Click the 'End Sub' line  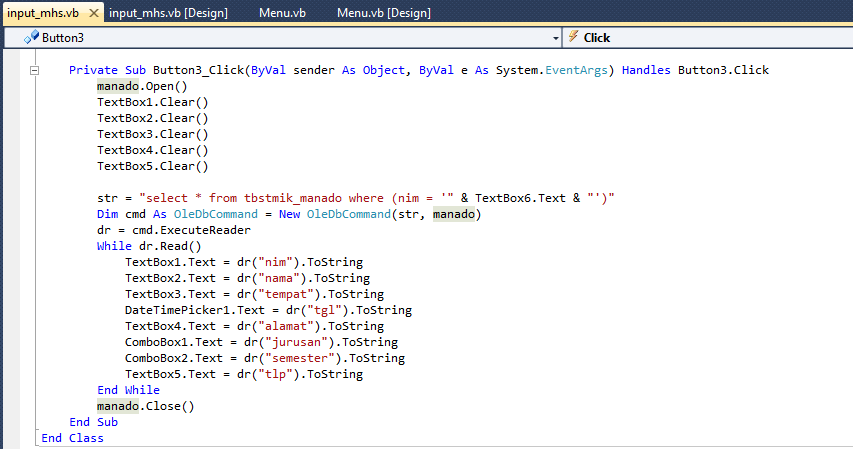point(94,422)
